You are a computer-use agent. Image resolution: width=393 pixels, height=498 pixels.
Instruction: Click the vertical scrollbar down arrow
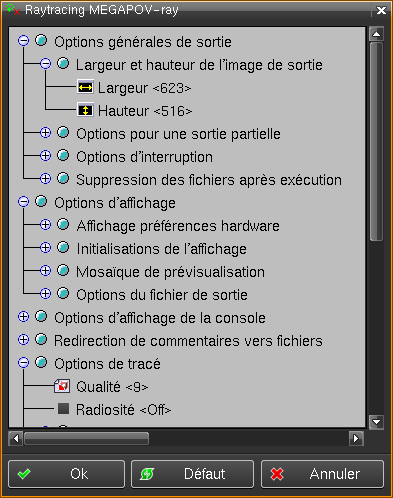coord(376,422)
